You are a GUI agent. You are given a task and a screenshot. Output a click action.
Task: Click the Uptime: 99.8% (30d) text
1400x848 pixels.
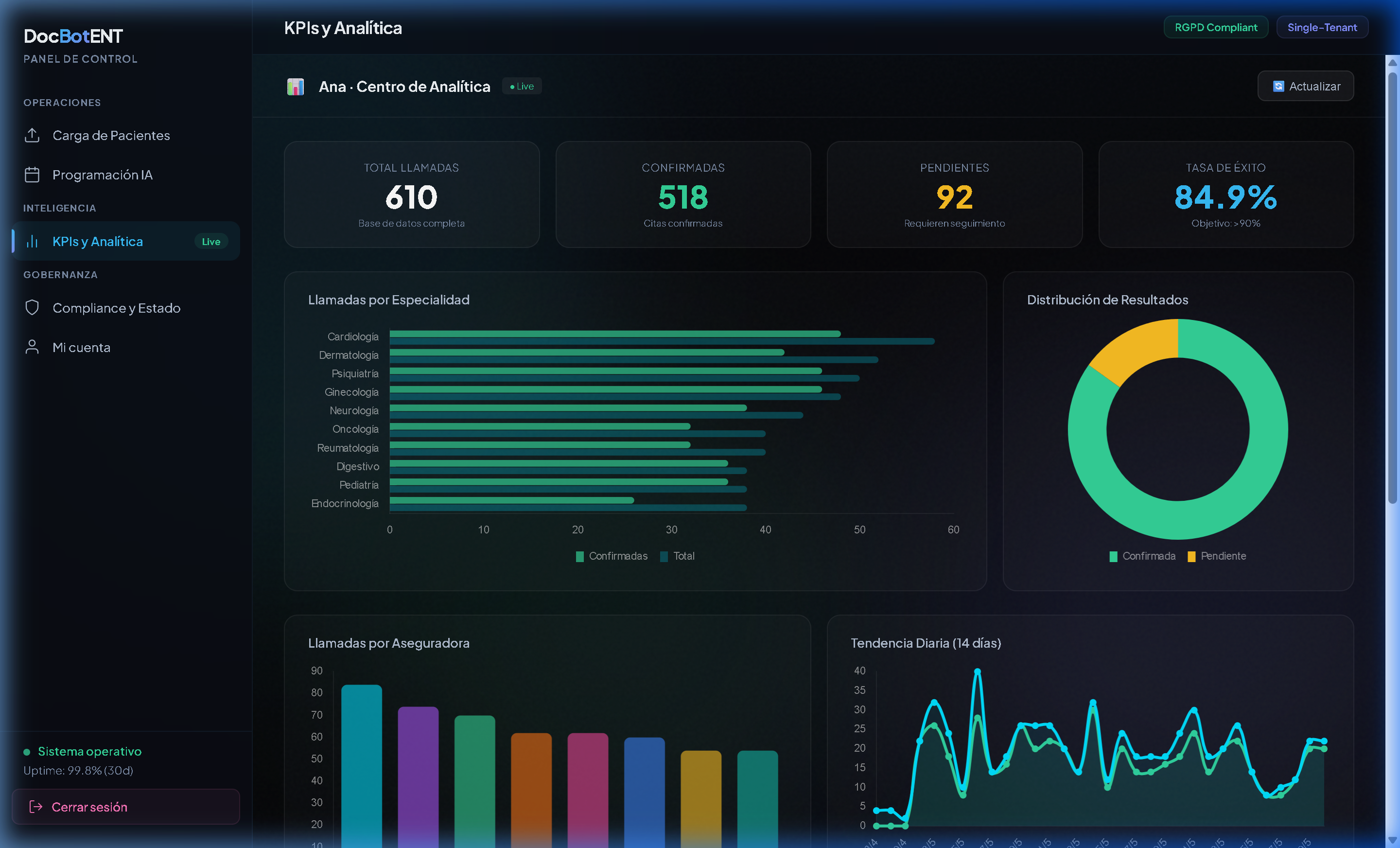78,770
